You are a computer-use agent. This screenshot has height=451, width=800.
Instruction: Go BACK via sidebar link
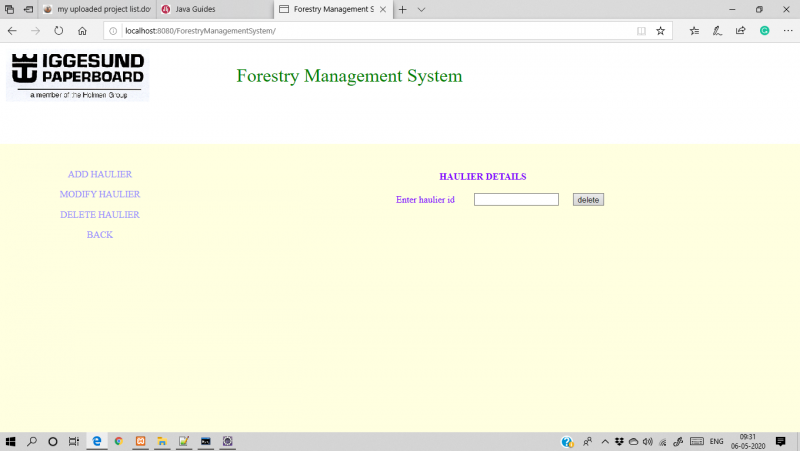[x=100, y=235]
